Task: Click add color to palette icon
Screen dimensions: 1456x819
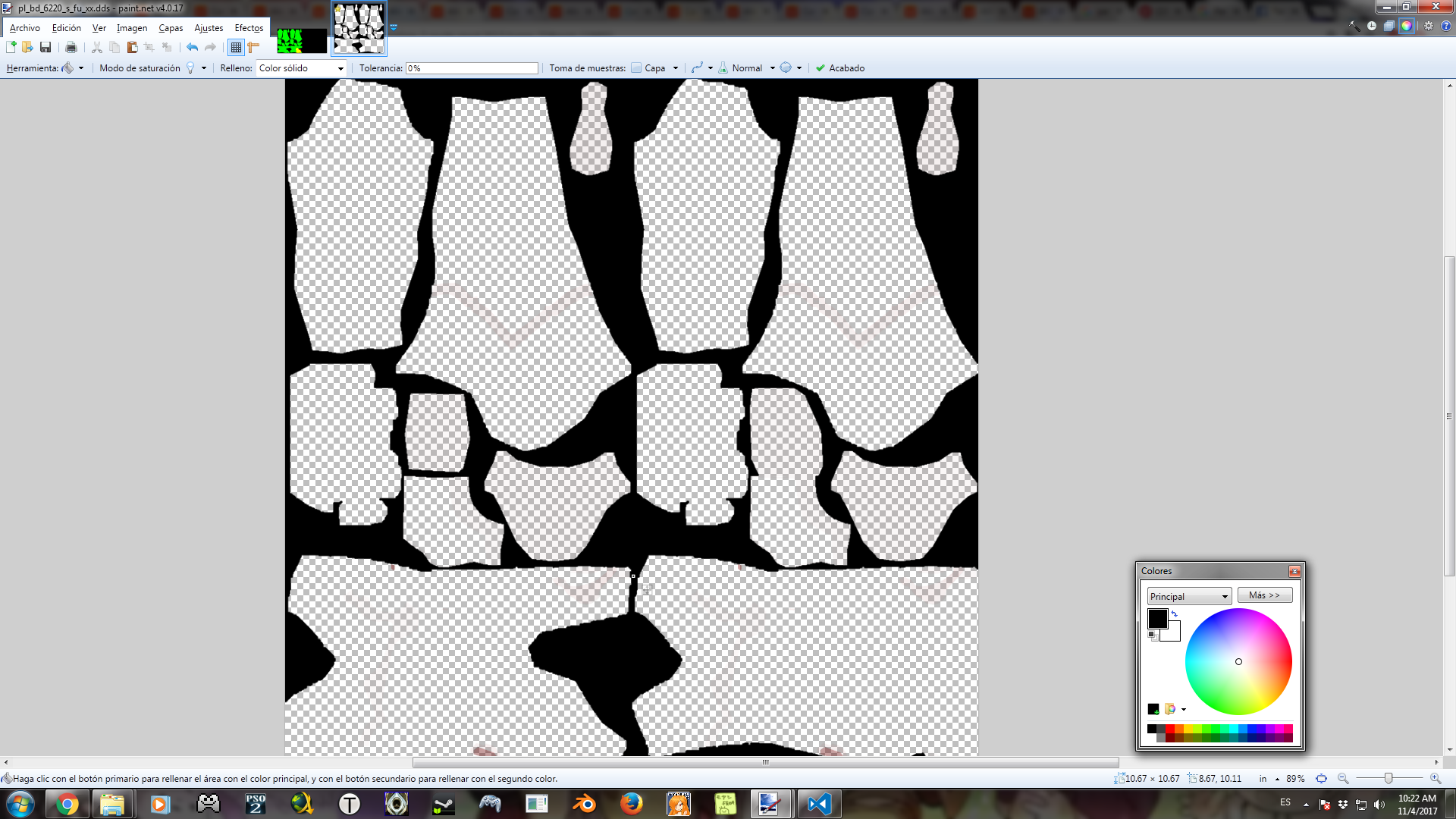Action: click(1153, 709)
